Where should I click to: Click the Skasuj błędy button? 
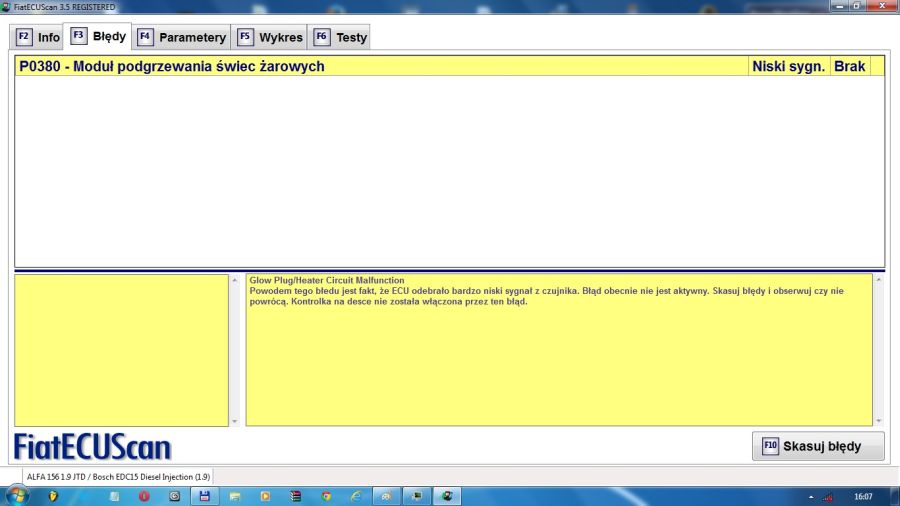pos(818,446)
